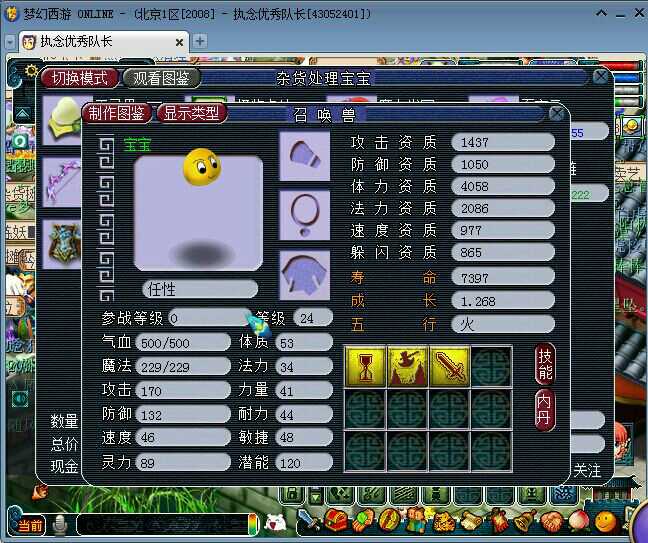
Task: Click the orange fan shell icon
Action: click(x=552, y=521)
